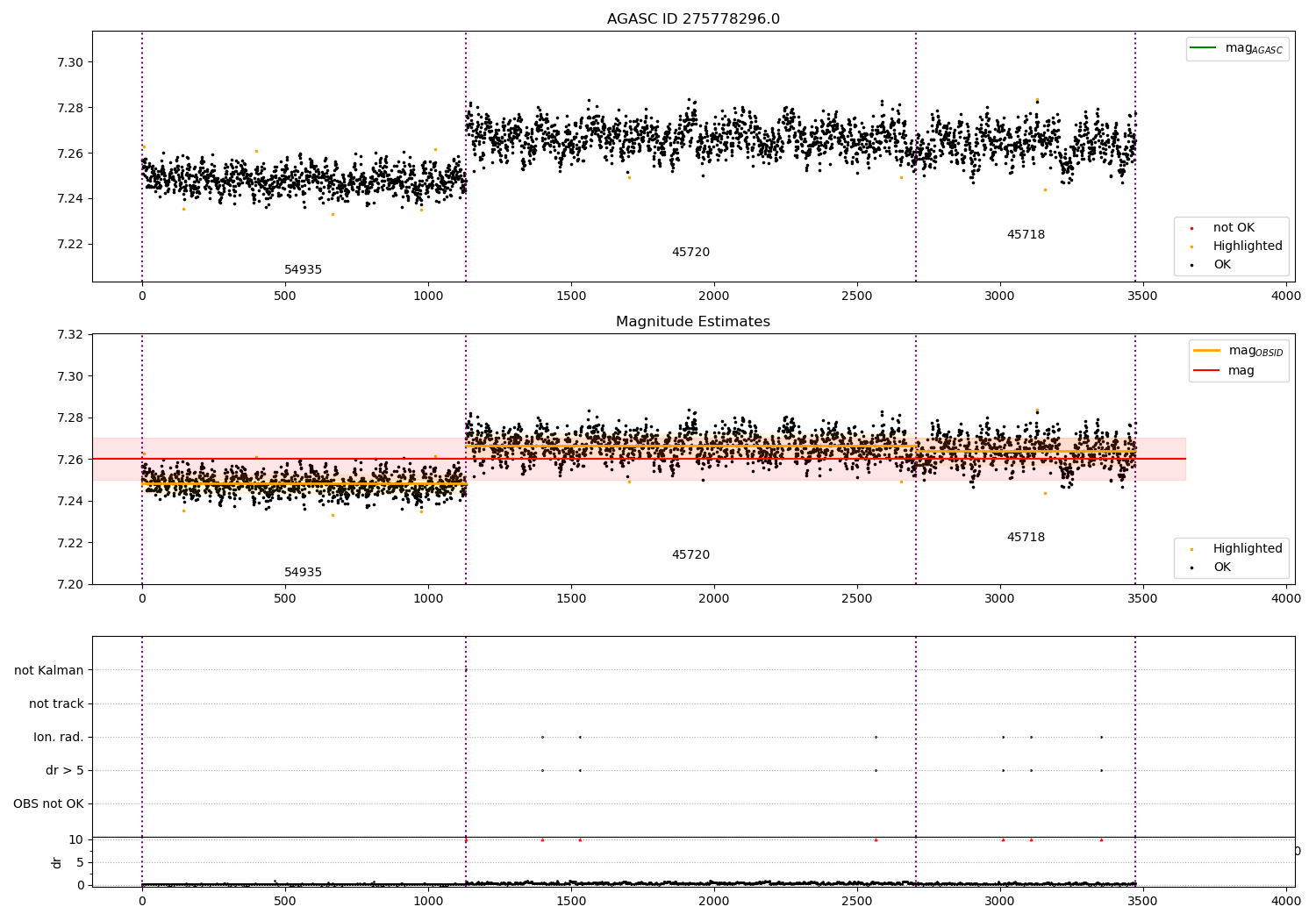Select 54935 label in Magnitude Estimates plot
Screen dimensions: 1316x921
303,573
